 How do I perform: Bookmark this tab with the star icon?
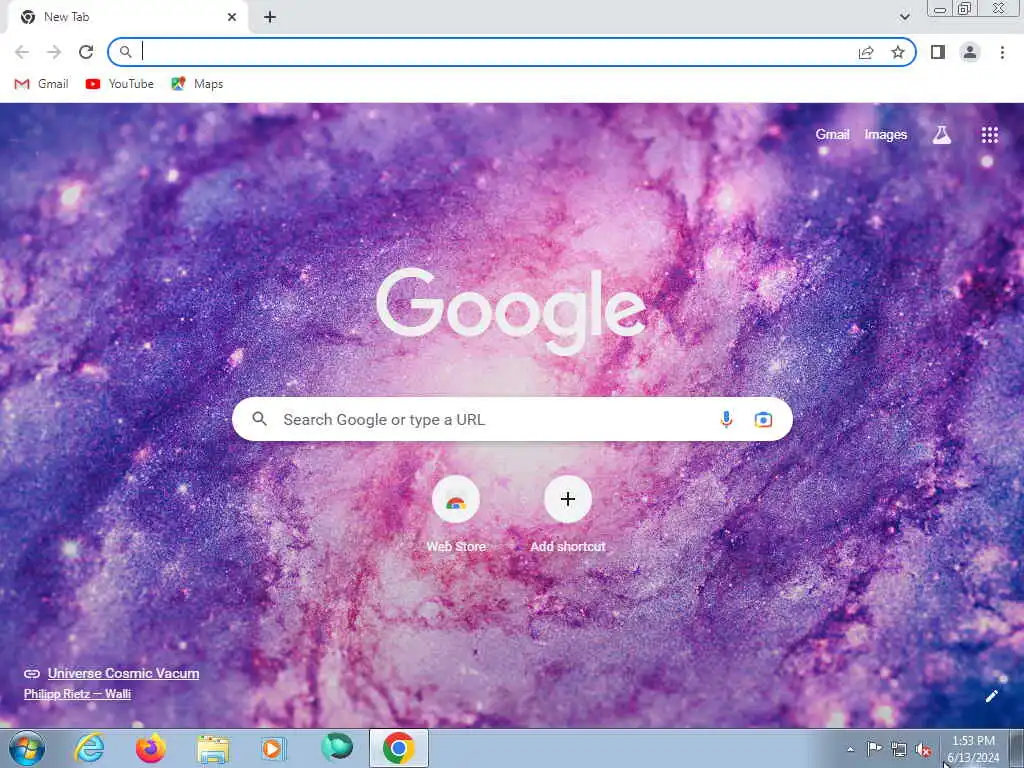coord(898,52)
